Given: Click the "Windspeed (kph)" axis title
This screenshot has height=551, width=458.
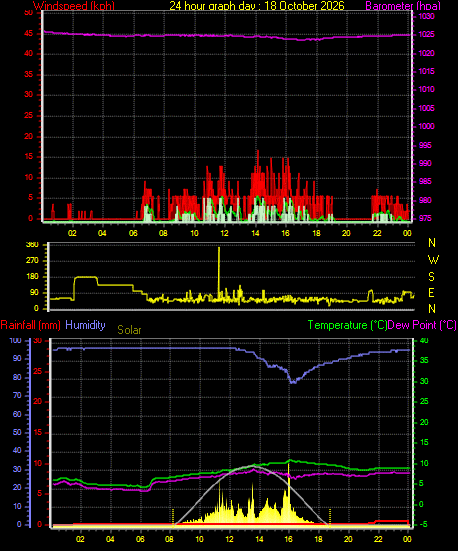Looking at the screenshot, I should click(x=74, y=6).
